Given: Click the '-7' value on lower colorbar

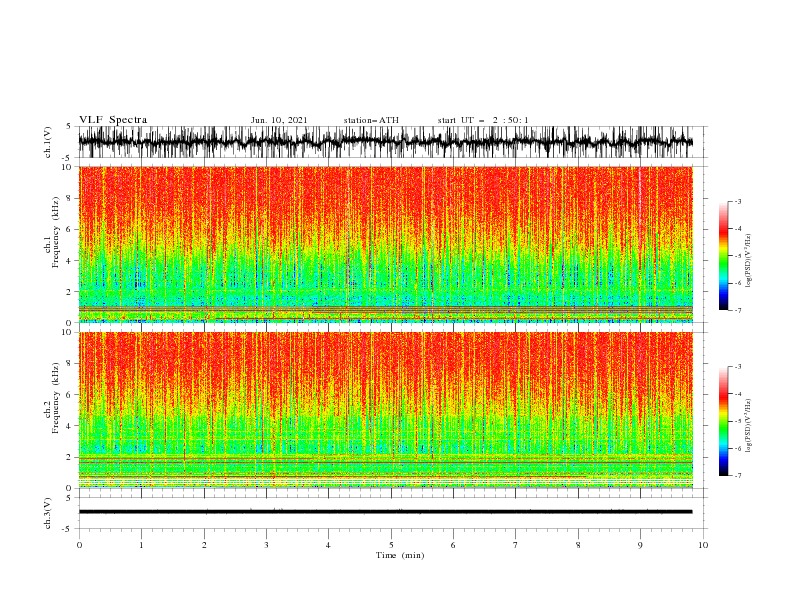Looking at the screenshot, I should (737, 475).
